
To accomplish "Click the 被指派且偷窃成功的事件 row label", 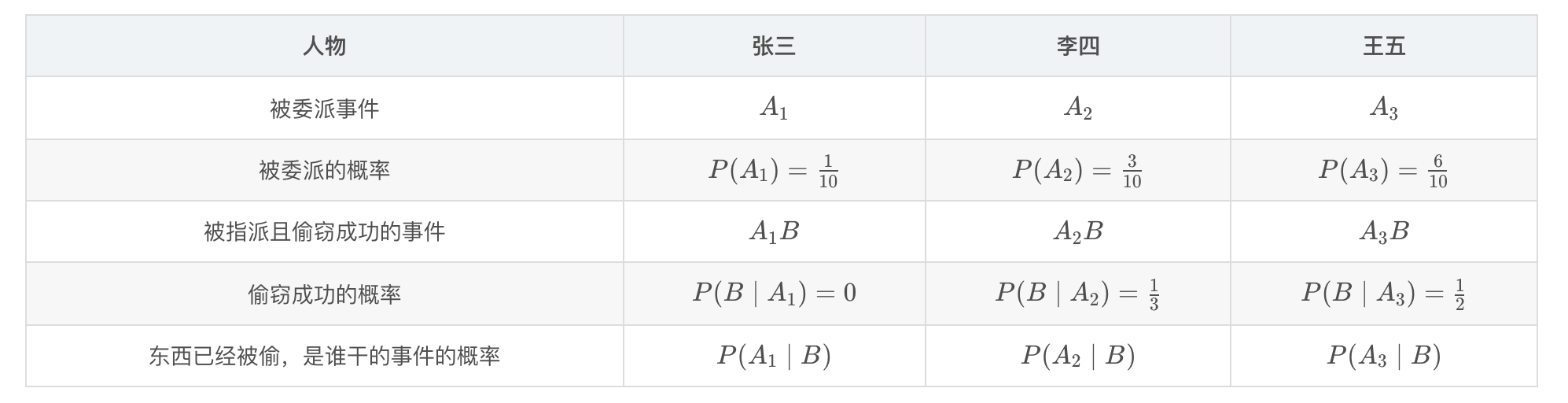I will 324,231.
